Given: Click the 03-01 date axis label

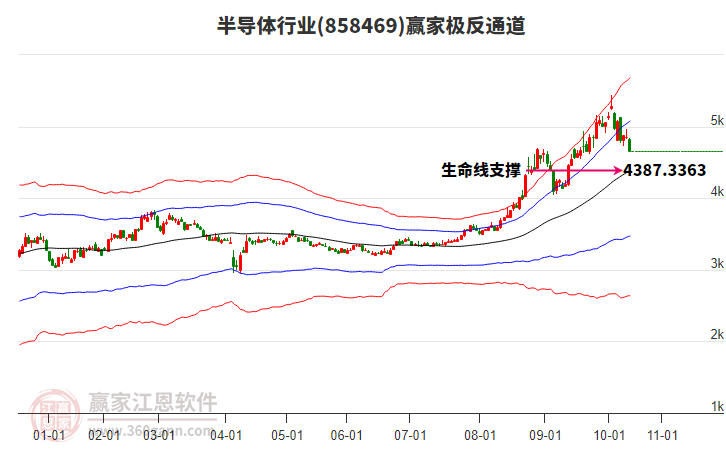Looking at the screenshot, I should pyautogui.click(x=159, y=435).
